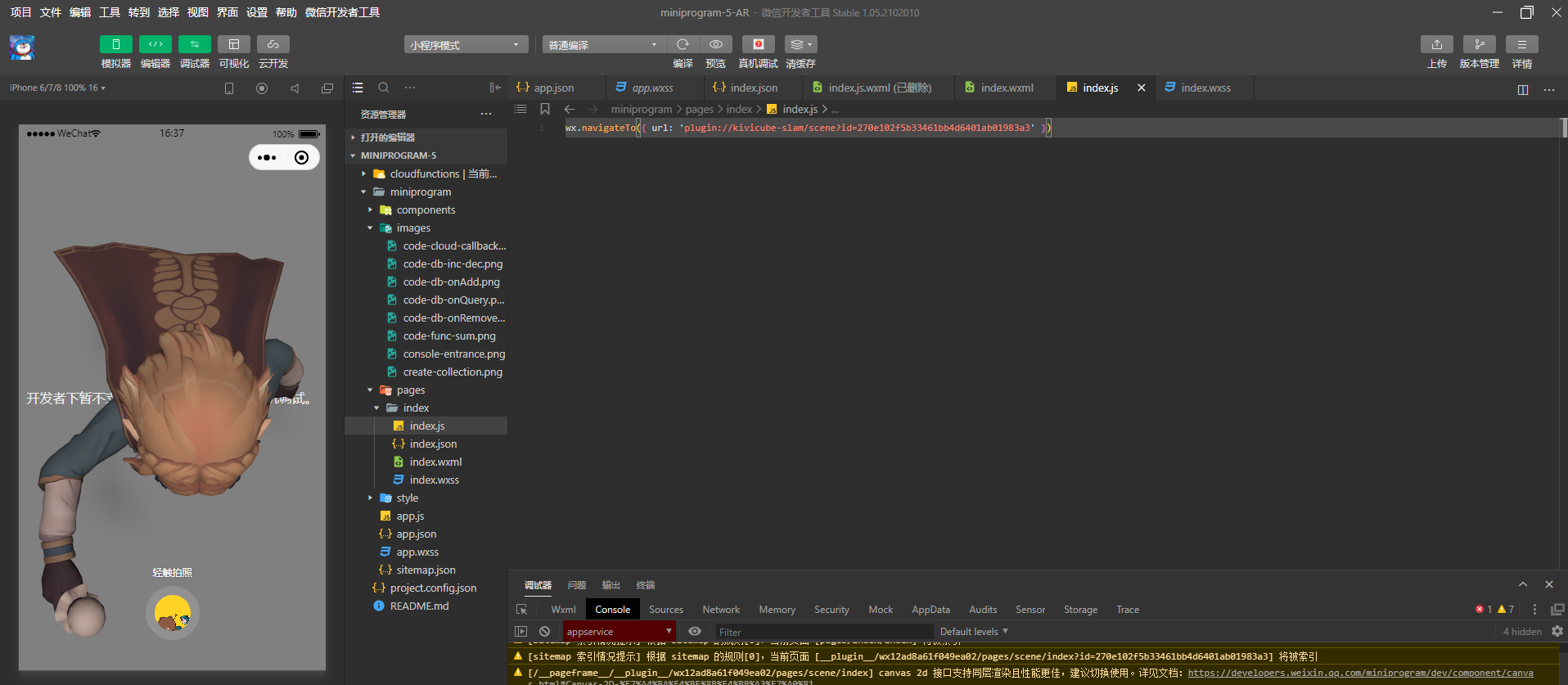Open 版本管理 version control

(x=1479, y=44)
